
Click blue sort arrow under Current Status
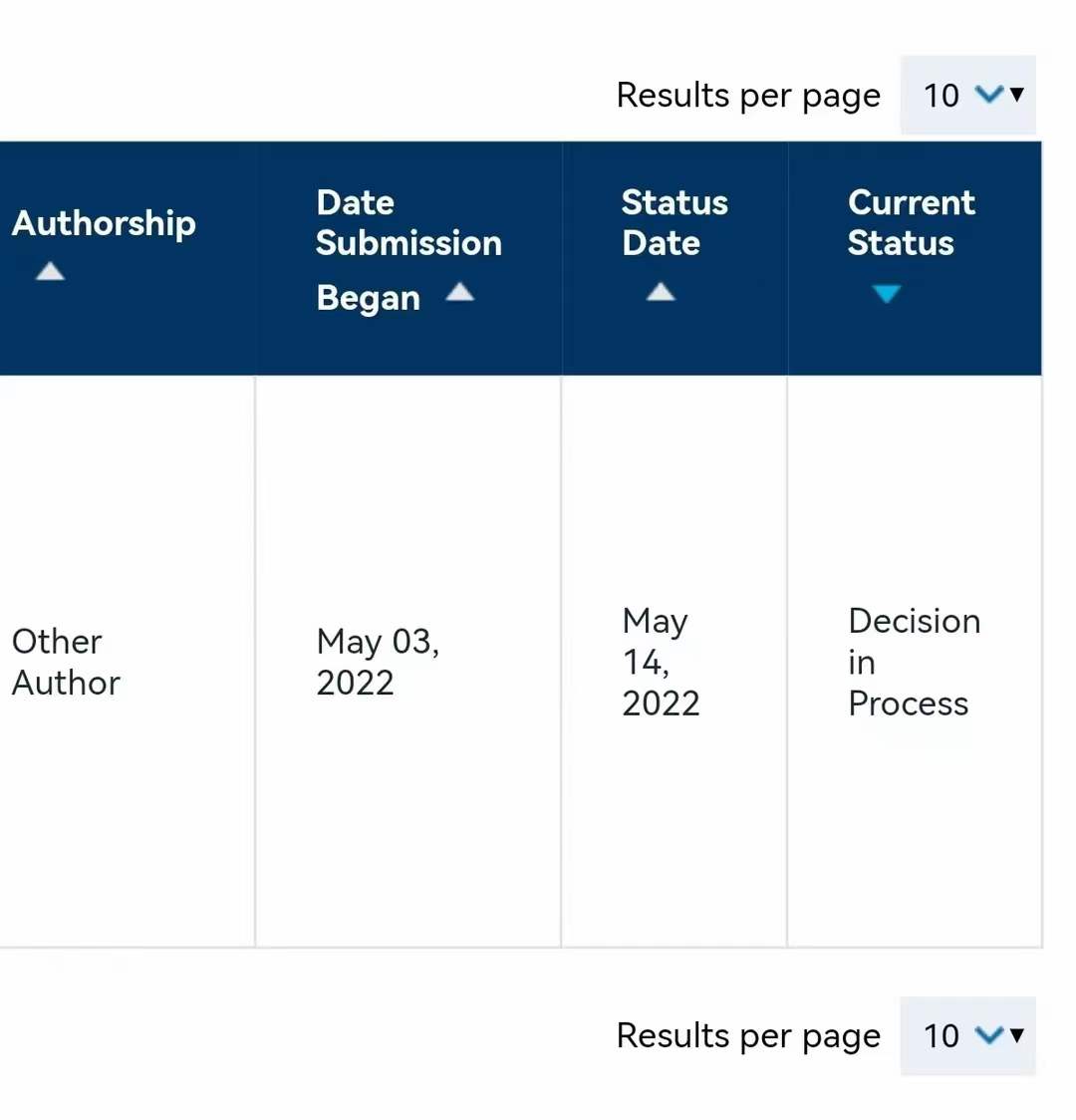click(886, 293)
